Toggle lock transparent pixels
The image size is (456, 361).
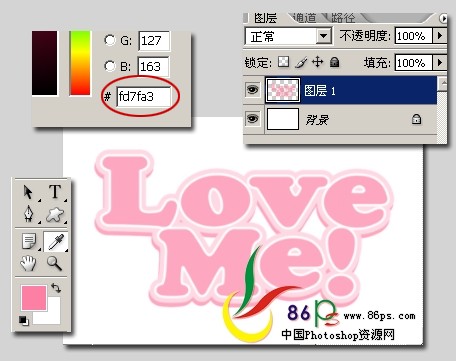283,62
